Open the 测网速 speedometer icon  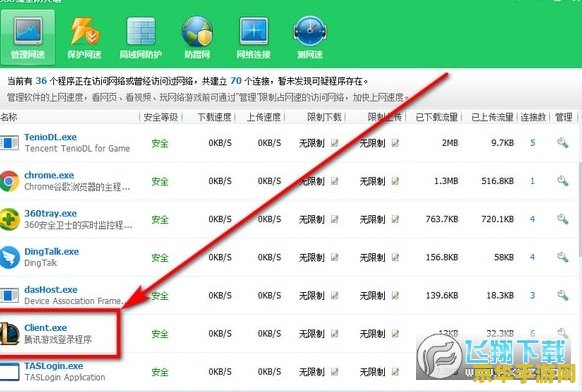(310, 31)
